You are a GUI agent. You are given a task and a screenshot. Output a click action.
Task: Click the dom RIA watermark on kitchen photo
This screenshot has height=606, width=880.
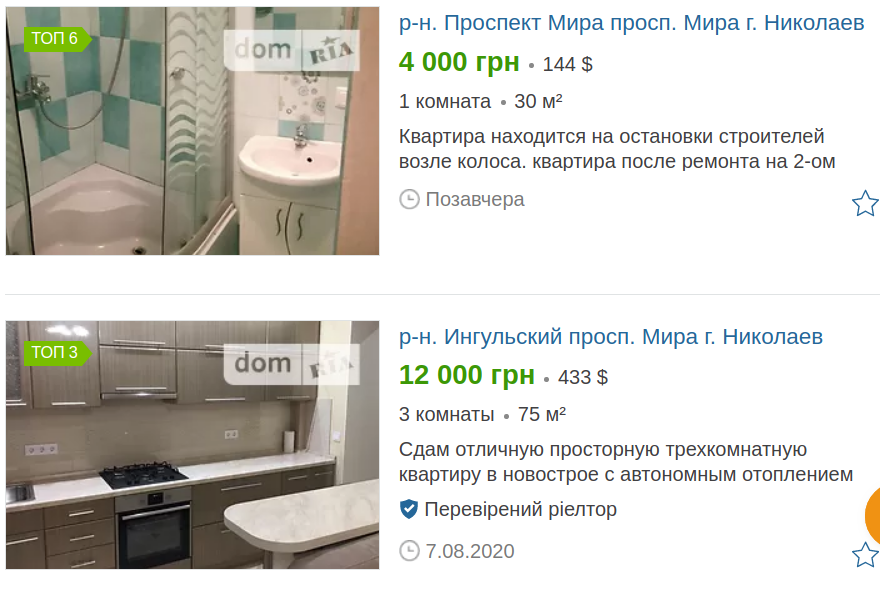click(291, 364)
